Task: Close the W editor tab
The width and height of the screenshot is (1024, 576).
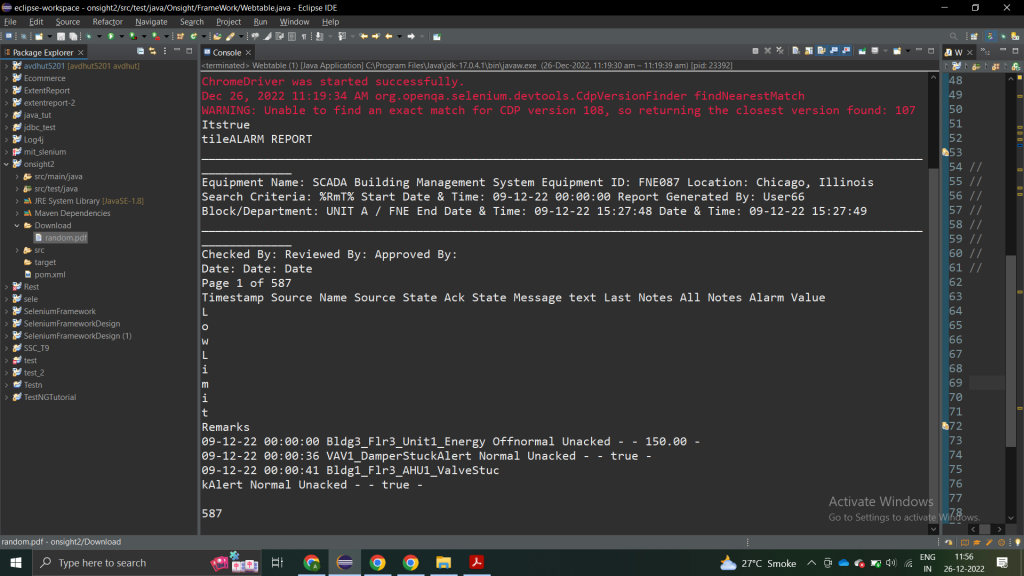Action: (970, 52)
